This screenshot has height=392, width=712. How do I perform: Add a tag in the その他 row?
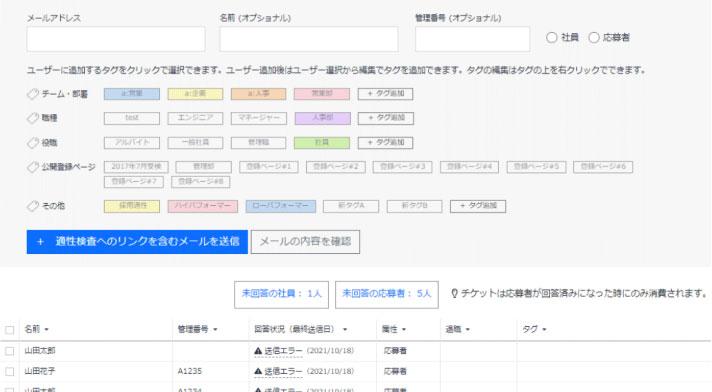point(478,206)
